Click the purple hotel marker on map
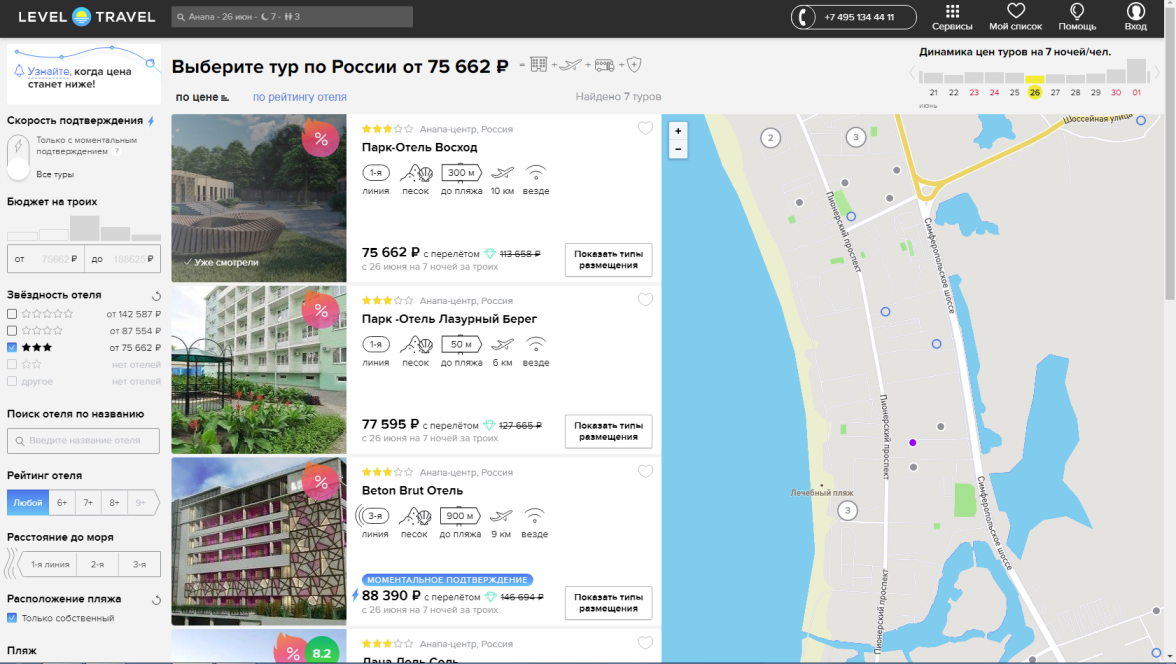Image resolution: width=1176 pixels, height=664 pixels. pyautogui.click(x=913, y=443)
